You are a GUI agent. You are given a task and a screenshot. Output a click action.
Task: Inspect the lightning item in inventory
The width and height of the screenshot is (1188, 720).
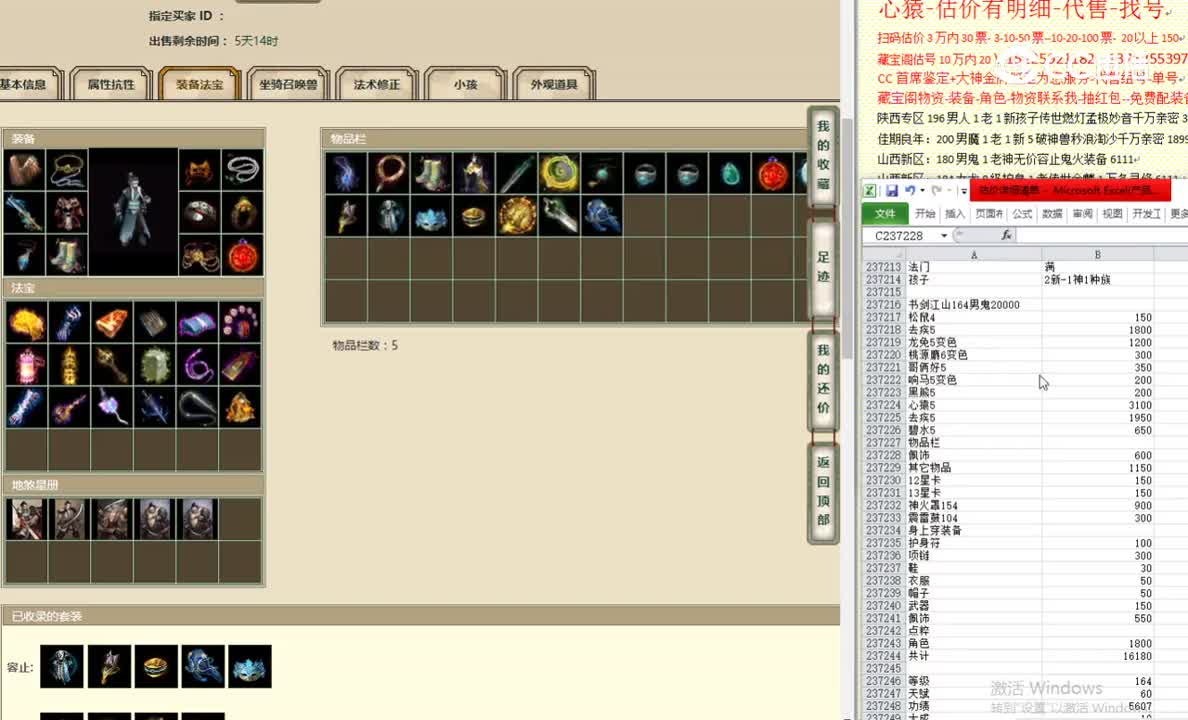346,173
